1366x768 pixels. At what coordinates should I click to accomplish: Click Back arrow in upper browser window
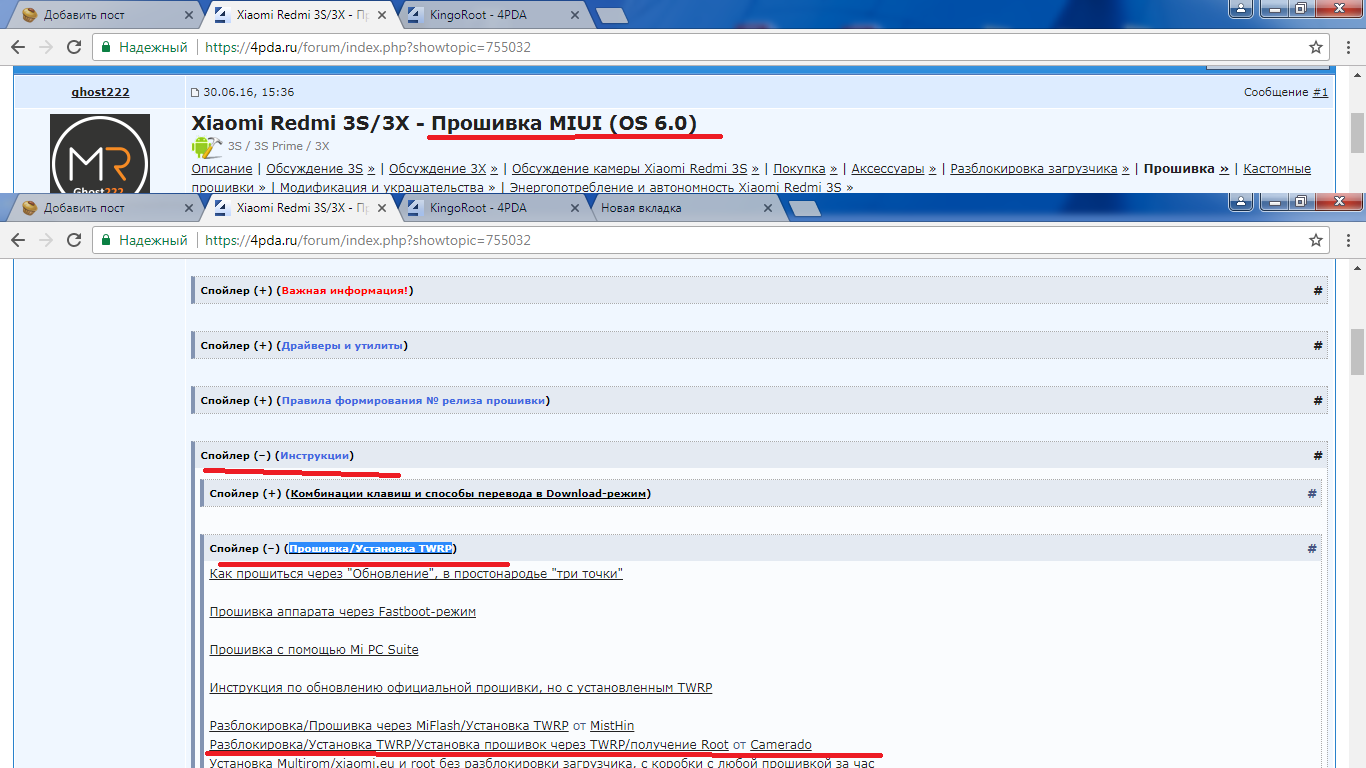click(19, 47)
